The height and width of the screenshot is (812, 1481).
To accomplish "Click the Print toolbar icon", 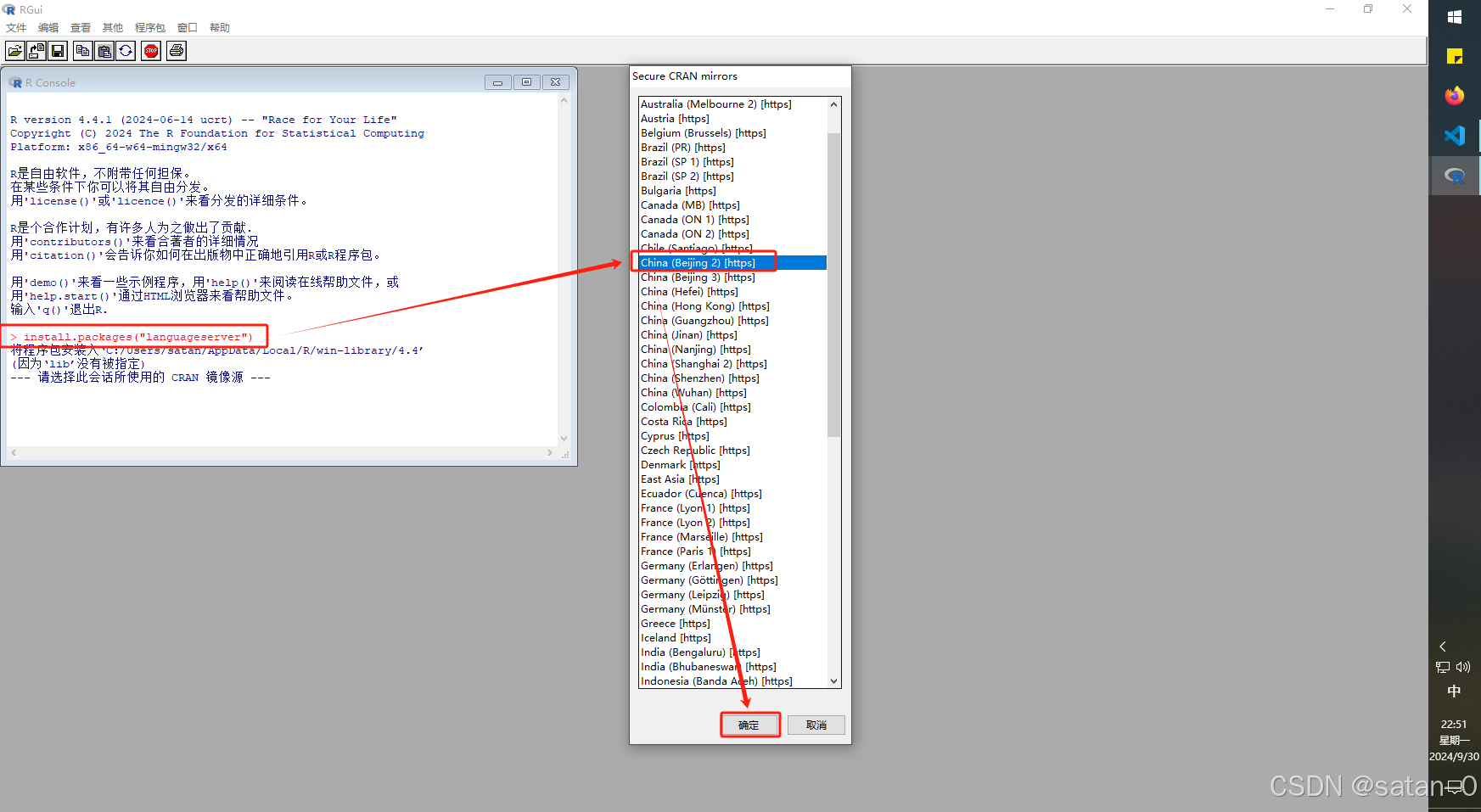I will pyautogui.click(x=177, y=51).
